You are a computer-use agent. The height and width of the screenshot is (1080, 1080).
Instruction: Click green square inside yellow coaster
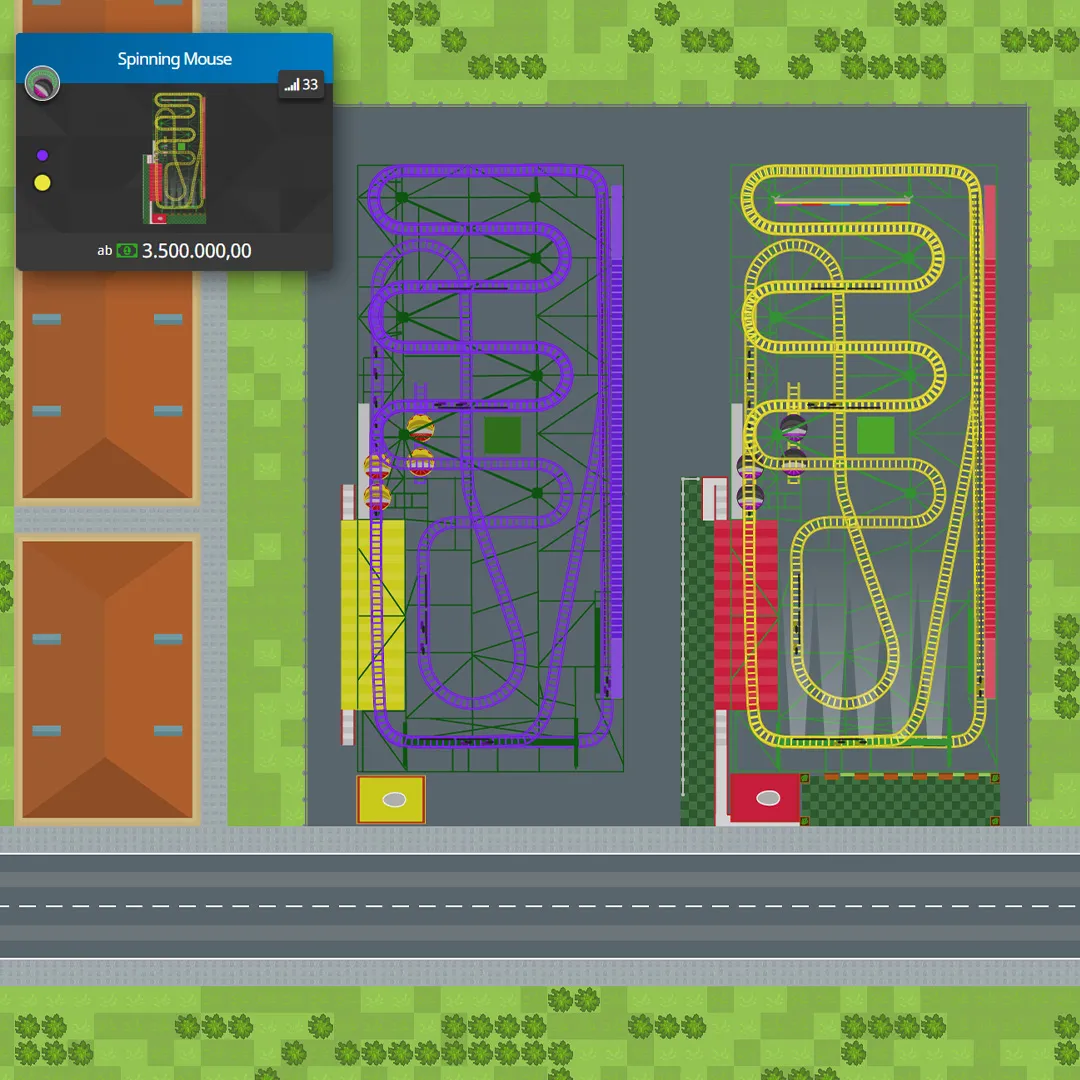(x=875, y=435)
